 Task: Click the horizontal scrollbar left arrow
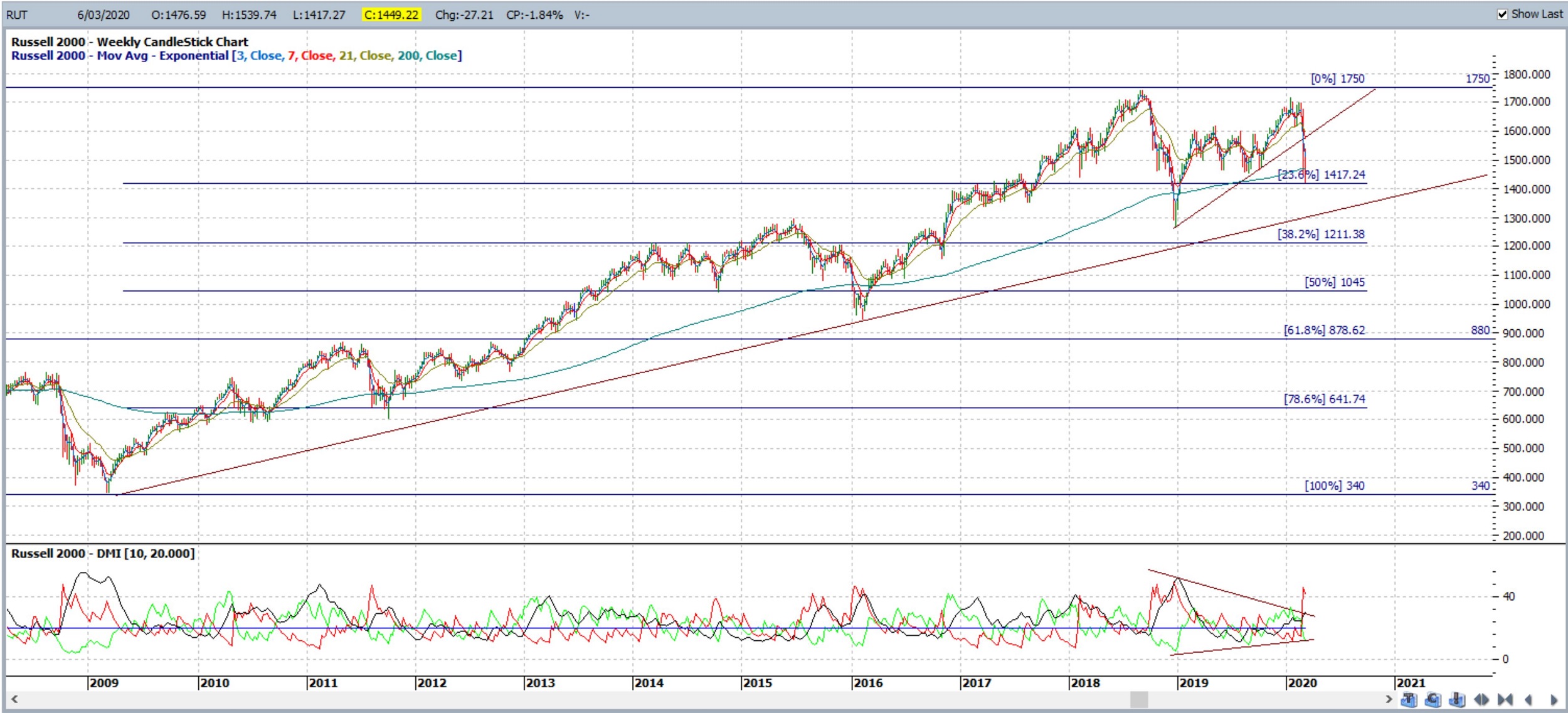[x=14, y=699]
